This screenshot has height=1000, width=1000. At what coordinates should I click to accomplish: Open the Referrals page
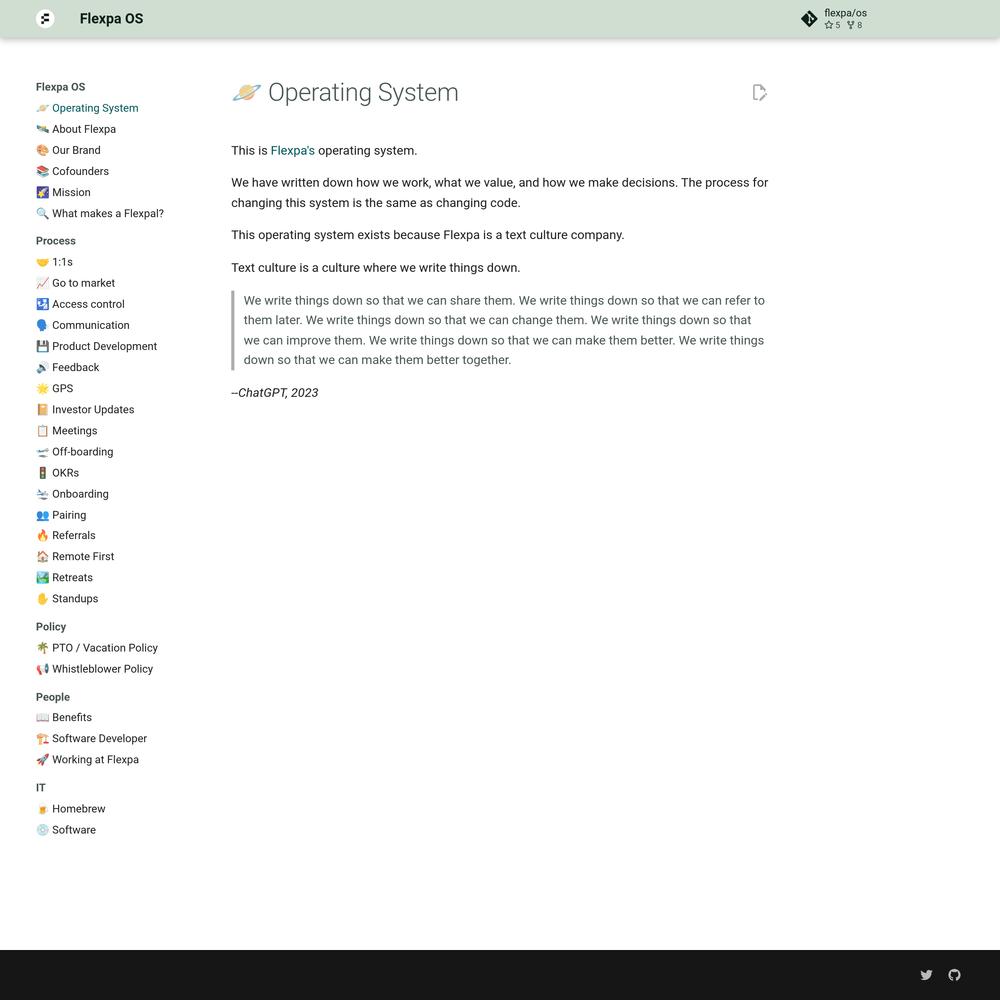click(x=66, y=534)
